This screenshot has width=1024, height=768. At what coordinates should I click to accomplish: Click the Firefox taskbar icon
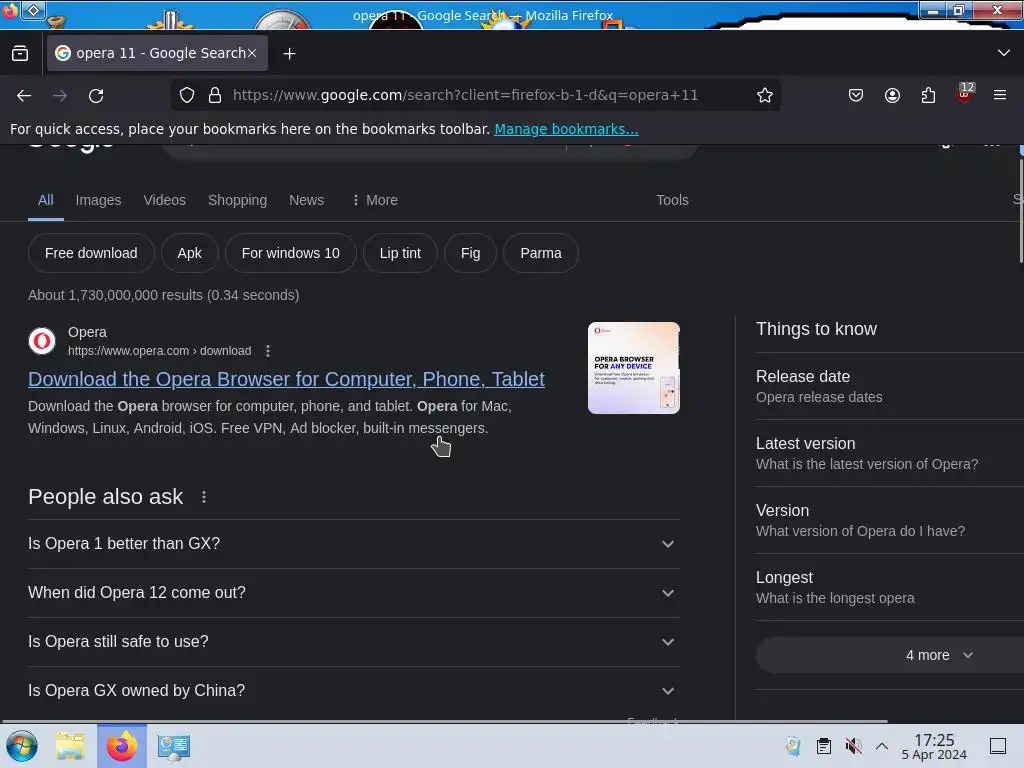[x=122, y=746]
